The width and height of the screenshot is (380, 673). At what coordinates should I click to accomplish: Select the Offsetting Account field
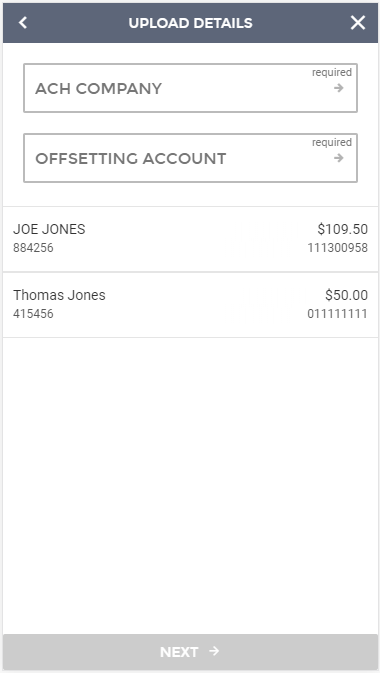click(x=190, y=158)
